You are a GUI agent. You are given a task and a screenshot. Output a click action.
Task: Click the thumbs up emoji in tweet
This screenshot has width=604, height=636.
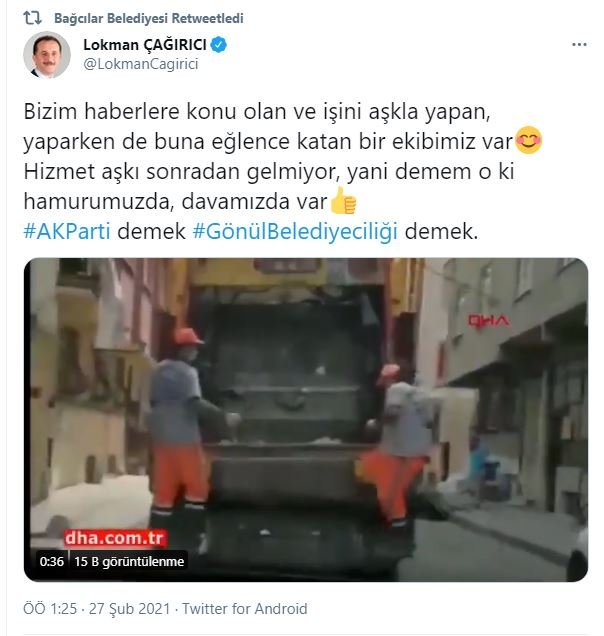[343, 200]
